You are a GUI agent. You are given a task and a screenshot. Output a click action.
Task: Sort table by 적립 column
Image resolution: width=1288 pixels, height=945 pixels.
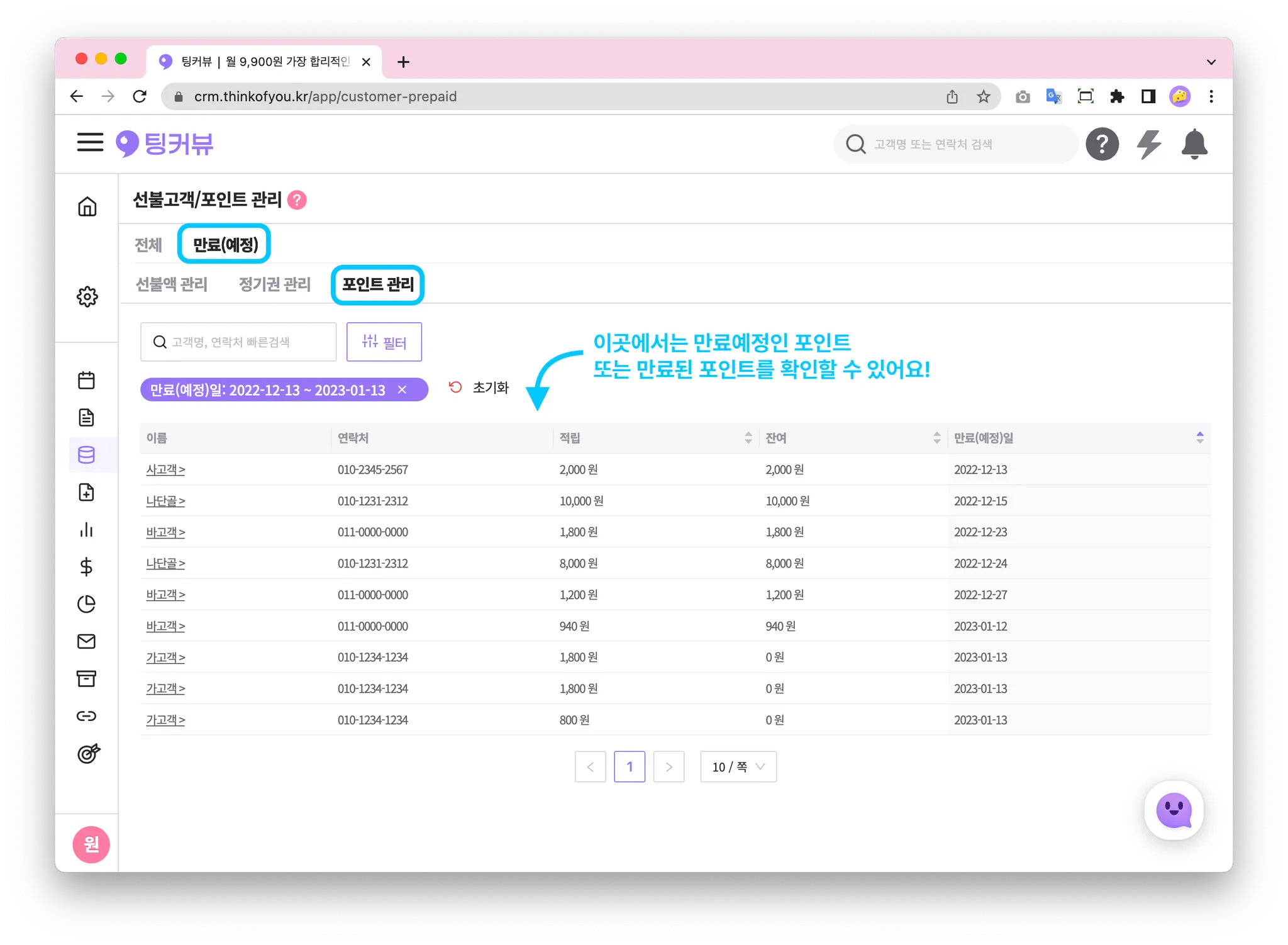(x=748, y=438)
